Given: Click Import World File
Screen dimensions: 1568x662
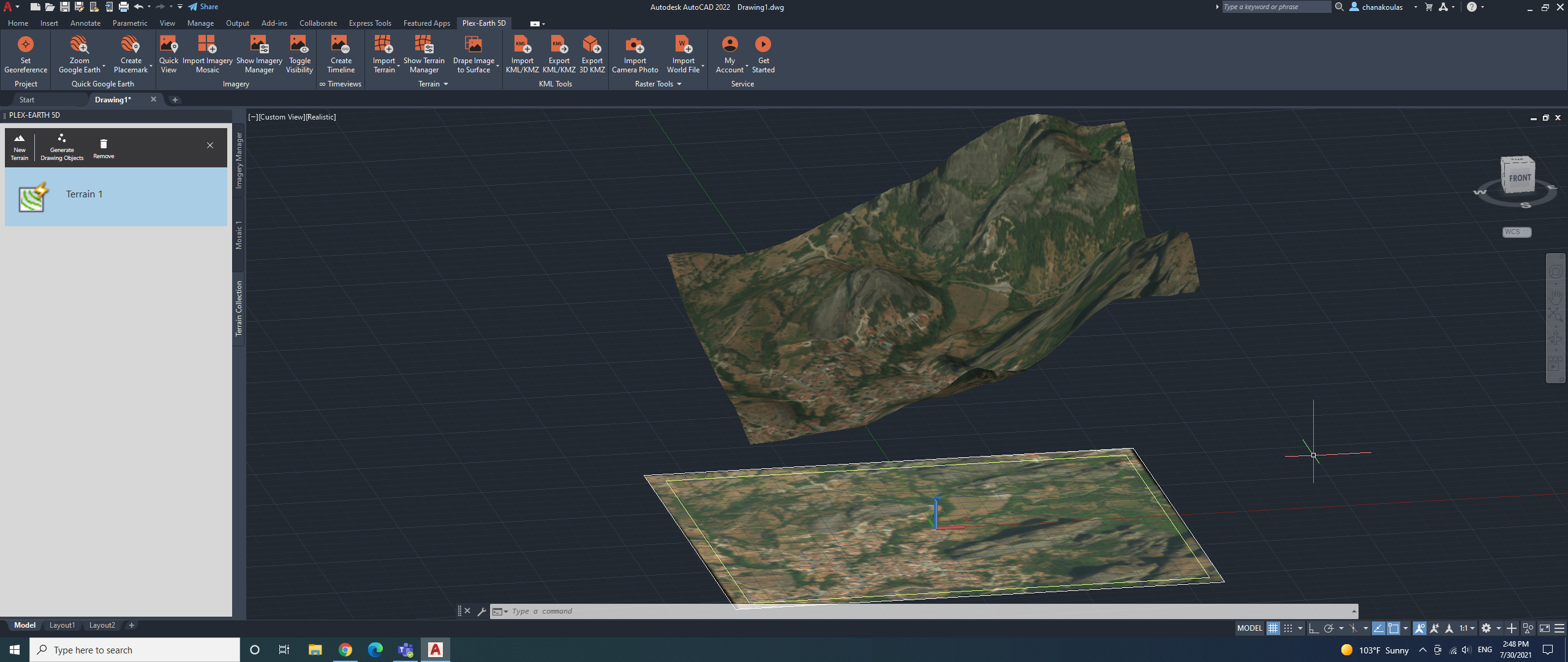Looking at the screenshot, I should point(683,55).
